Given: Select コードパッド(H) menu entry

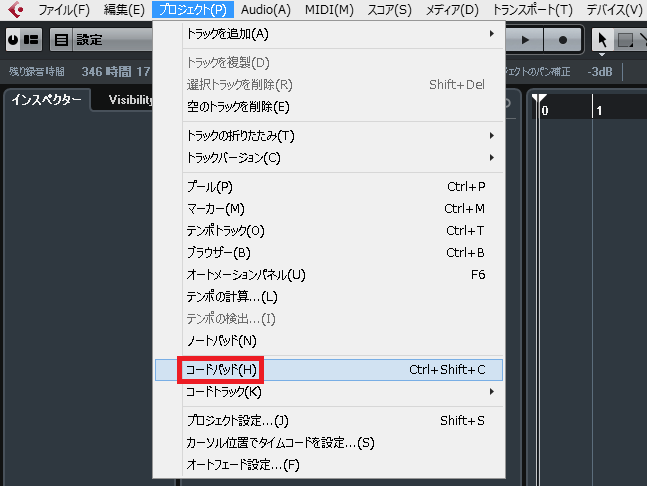Looking at the screenshot, I should [x=329, y=370].
